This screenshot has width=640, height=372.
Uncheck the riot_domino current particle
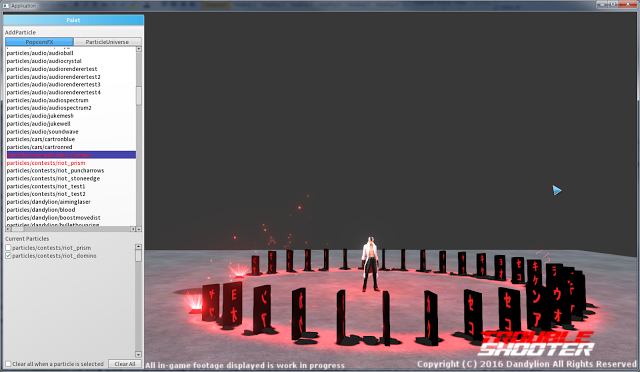(x=8, y=256)
